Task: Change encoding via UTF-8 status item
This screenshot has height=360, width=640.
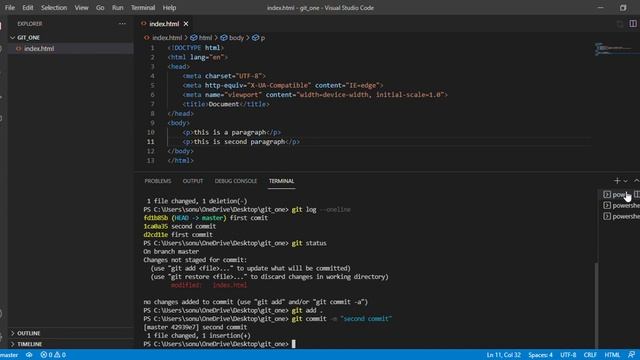Action: (568, 355)
